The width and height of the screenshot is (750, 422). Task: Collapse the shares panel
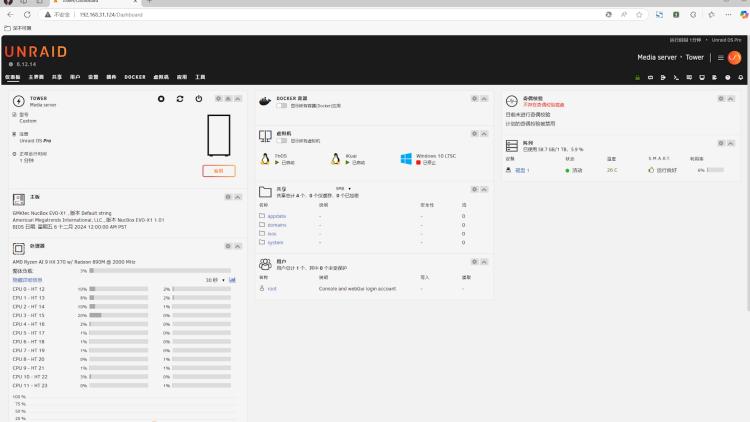pyautogui.click(x=484, y=189)
